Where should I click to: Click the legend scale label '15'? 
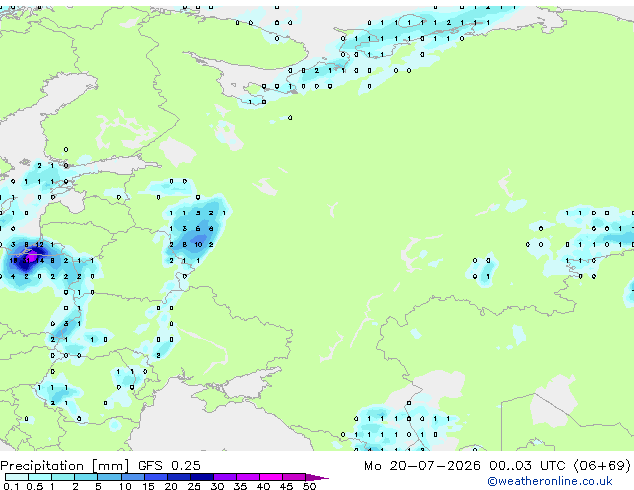click(148, 486)
